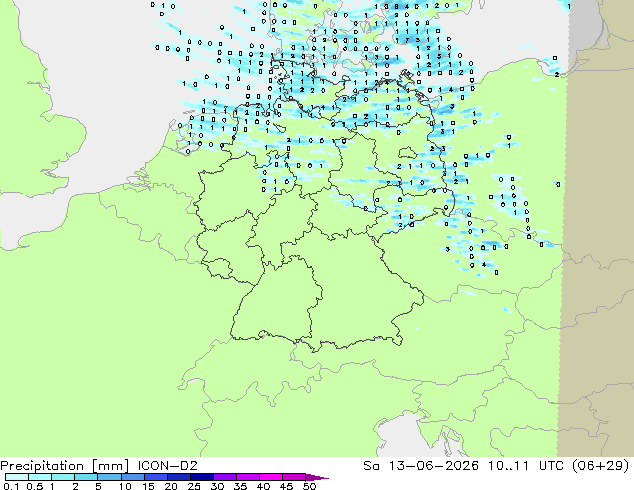Click the 'Sa' weekday abbreviation
Viewport: 634px width, 490px height.
point(371,466)
